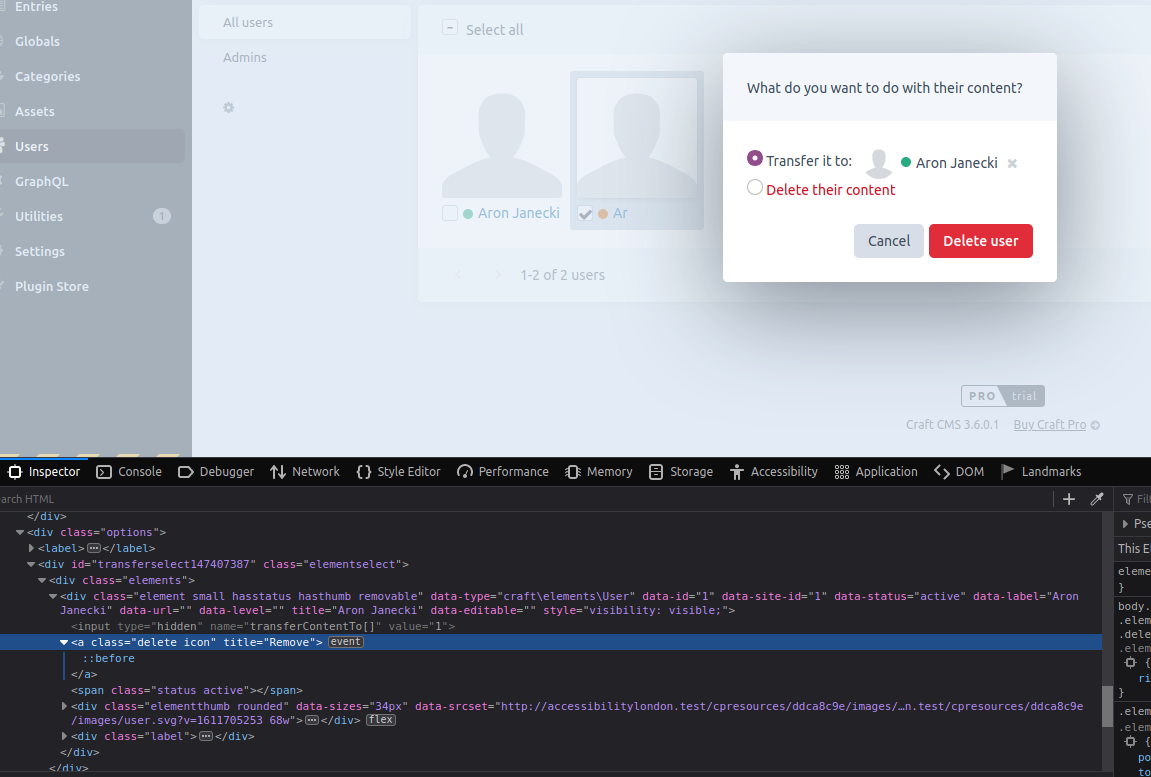Expand the elementthumb rounded div node
The width and height of the screenshot is (1151, 777).
coord(64,705)
